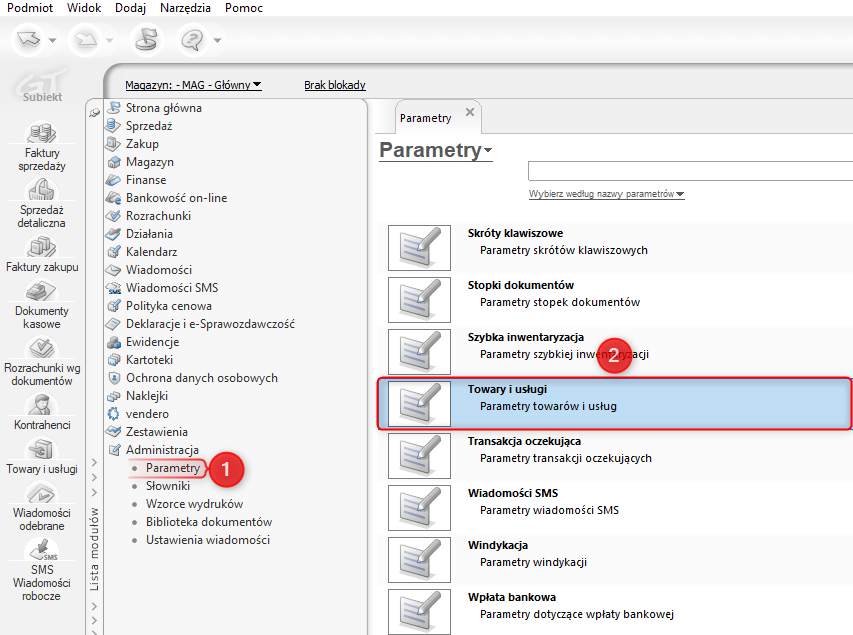Image resolution: width=853 pixels, height=635 pixels.
Task: Open back button history dropdown arrow
Action: pos(52,40)
